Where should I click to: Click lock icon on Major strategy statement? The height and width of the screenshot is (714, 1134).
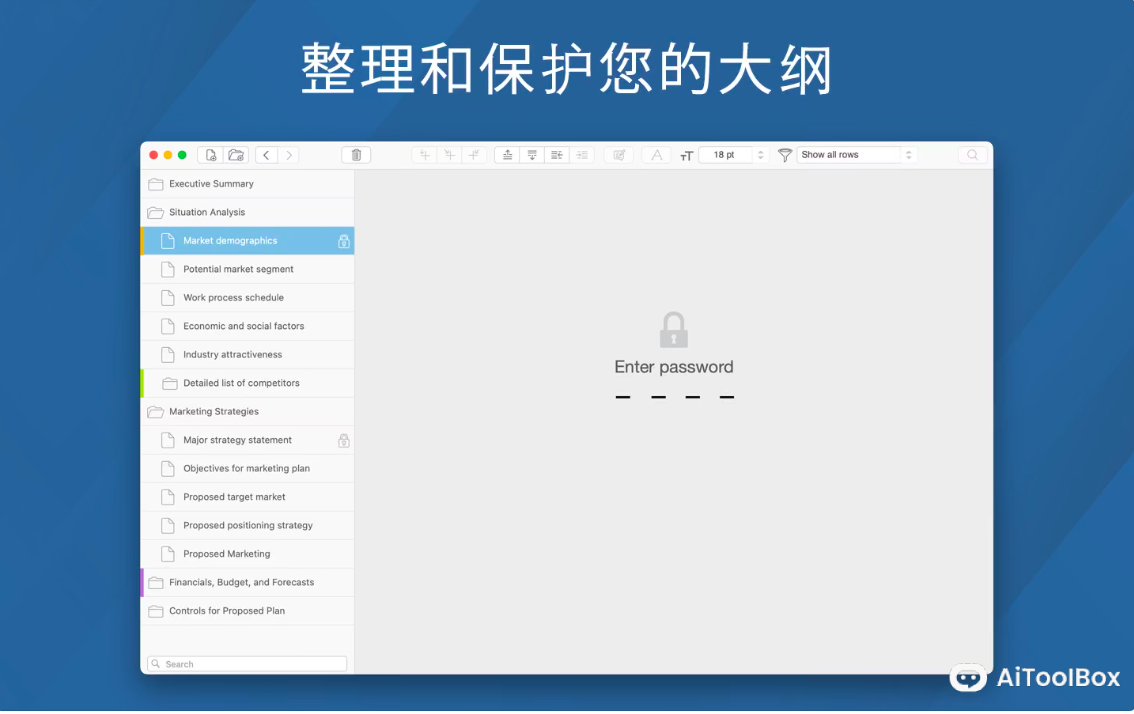tap(344, 440)
